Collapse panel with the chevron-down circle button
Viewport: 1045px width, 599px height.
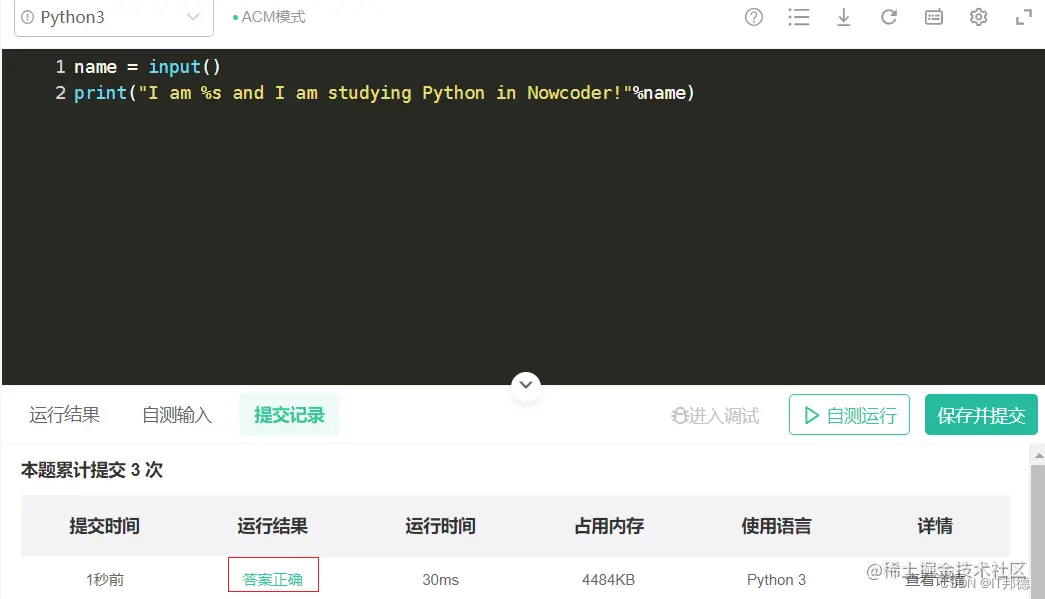pyautogui.click(x=526, y=384)
